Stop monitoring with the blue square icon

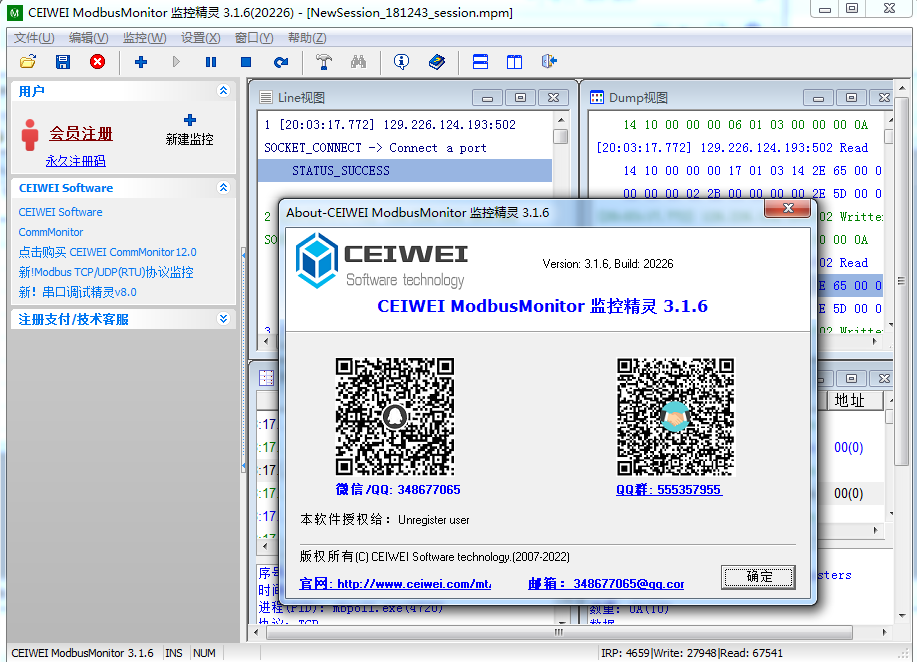click(246, 61)
